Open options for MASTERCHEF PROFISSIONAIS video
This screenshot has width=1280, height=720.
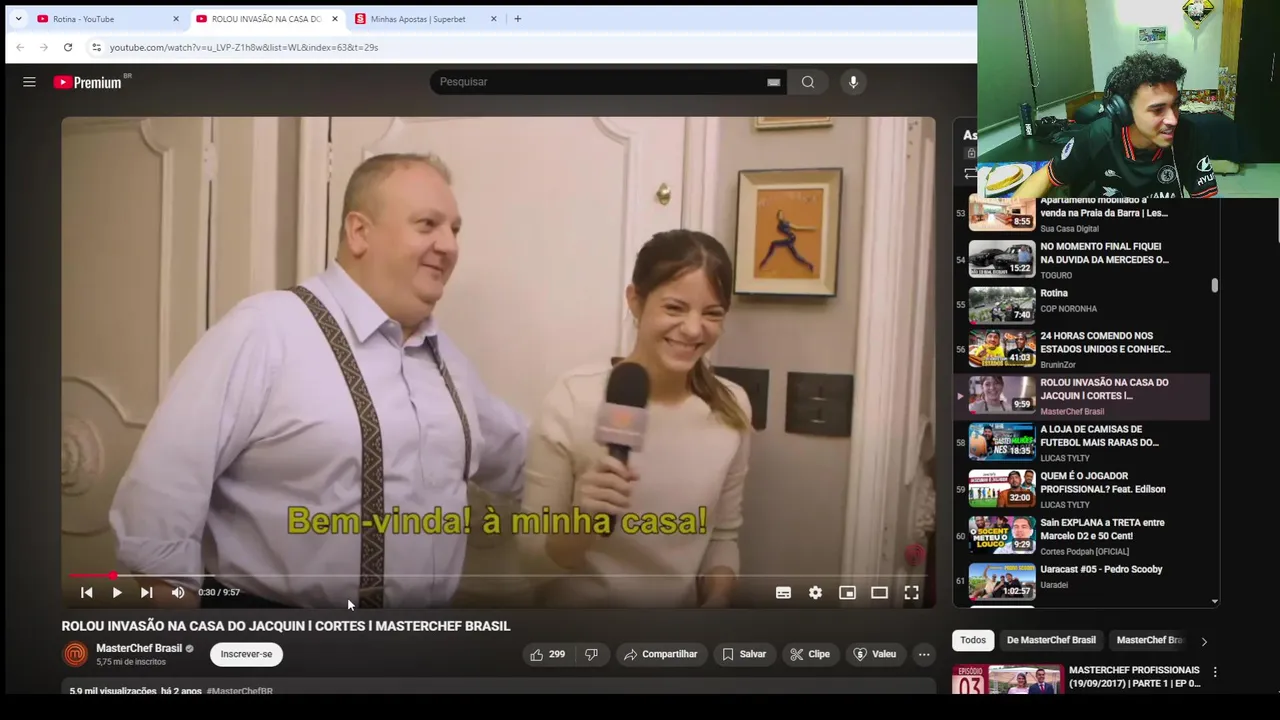tap(1215, 673)
